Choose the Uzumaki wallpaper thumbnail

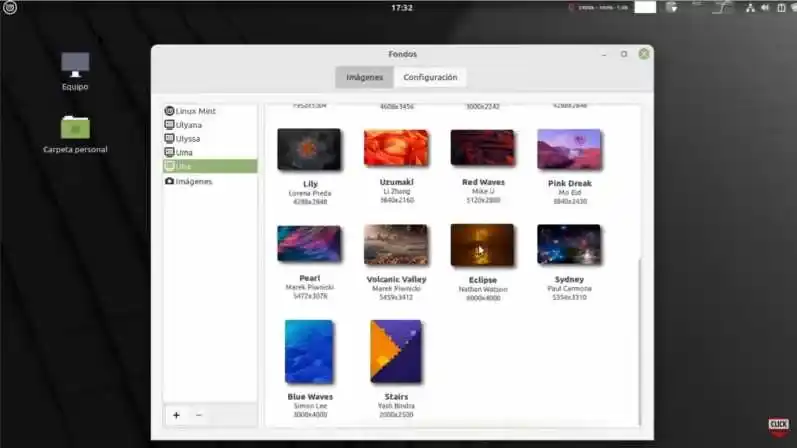[x=396, y=148]
